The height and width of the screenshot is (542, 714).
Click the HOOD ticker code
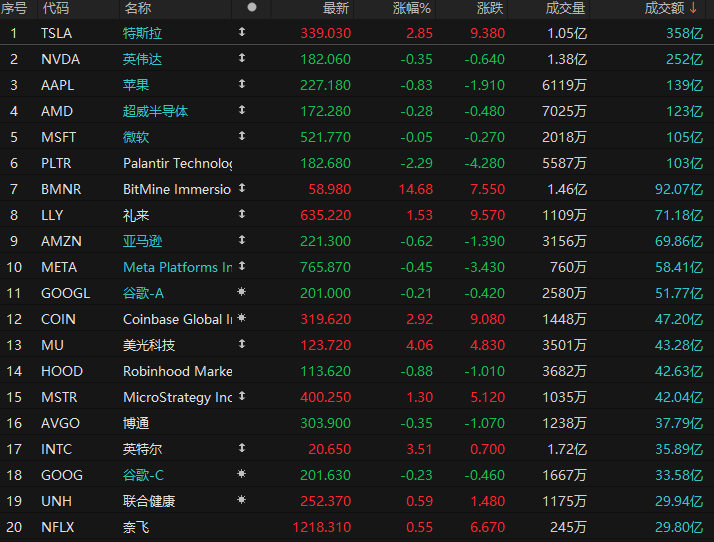pos(62,371)
